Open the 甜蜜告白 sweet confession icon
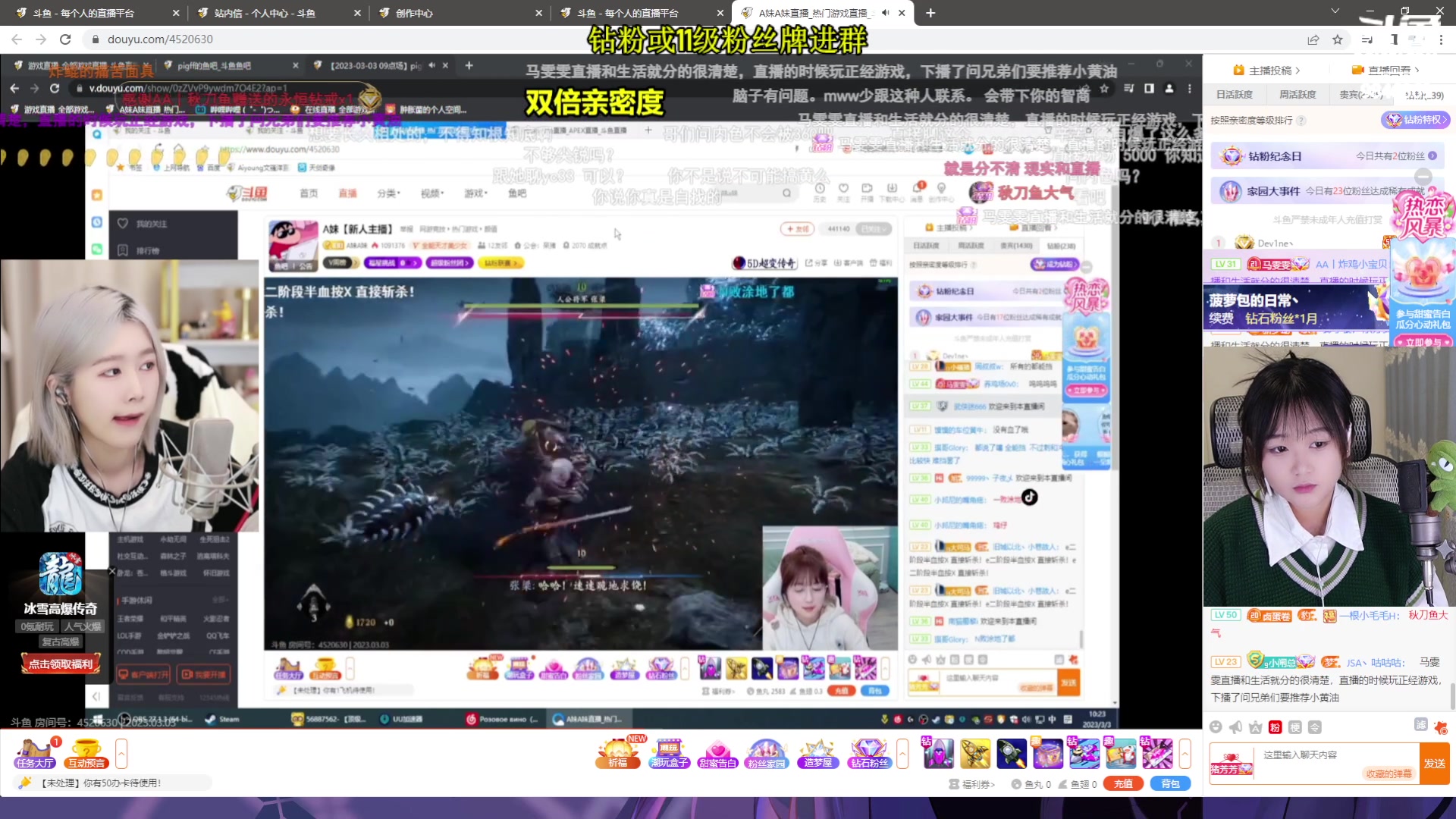Screen dimensions: 1456x819 717,754
